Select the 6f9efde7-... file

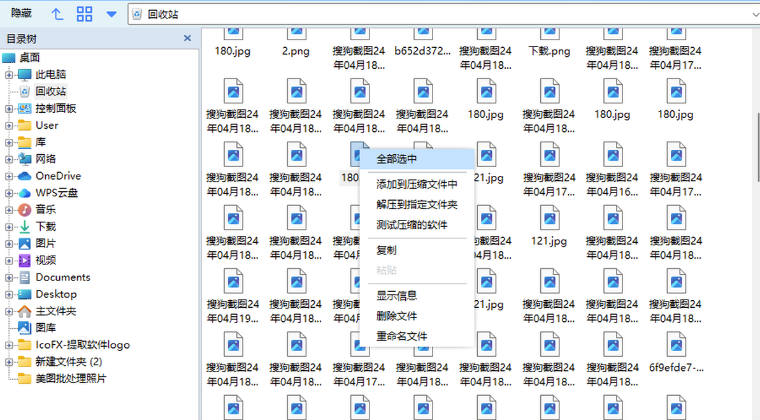[676, 352]
